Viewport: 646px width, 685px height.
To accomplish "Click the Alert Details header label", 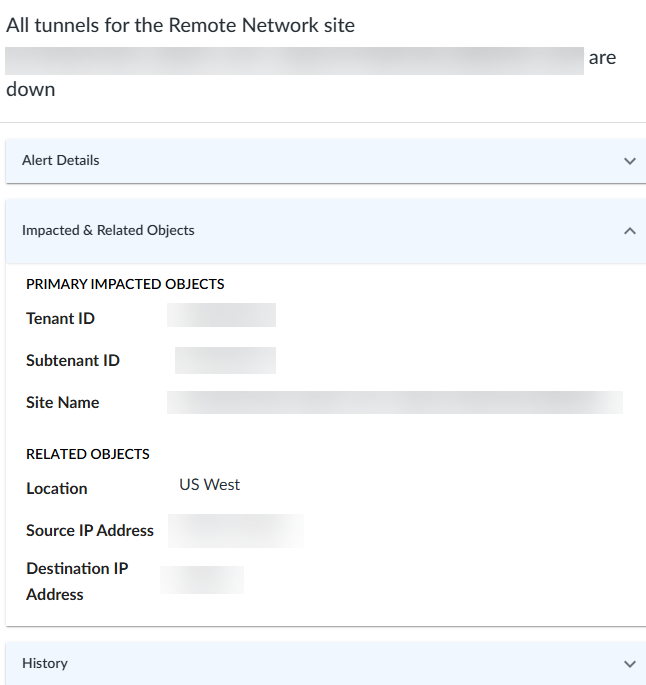I will click(x=61, y=160).
